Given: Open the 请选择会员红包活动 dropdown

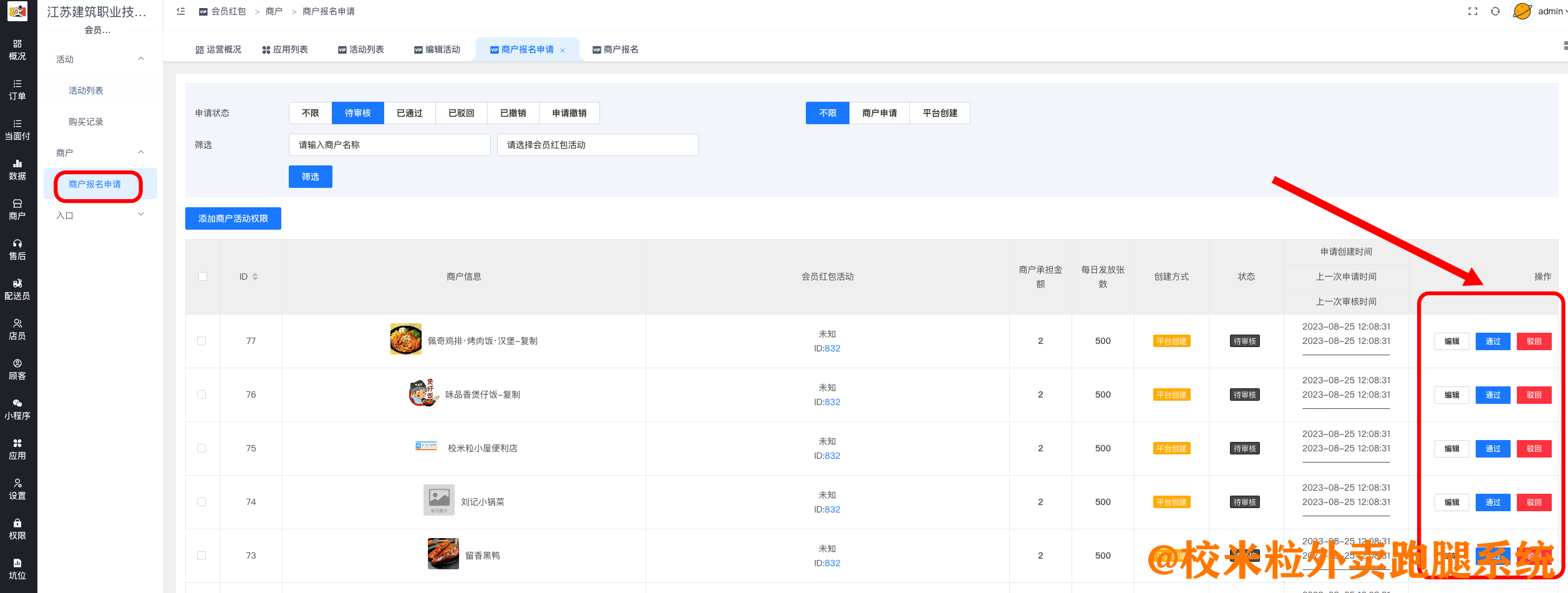Looking at the screenshot, I should point(597,144).
